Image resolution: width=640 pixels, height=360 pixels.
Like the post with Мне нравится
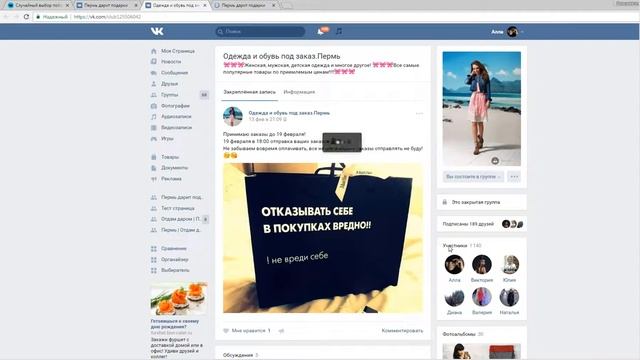[x=247, y=331]
